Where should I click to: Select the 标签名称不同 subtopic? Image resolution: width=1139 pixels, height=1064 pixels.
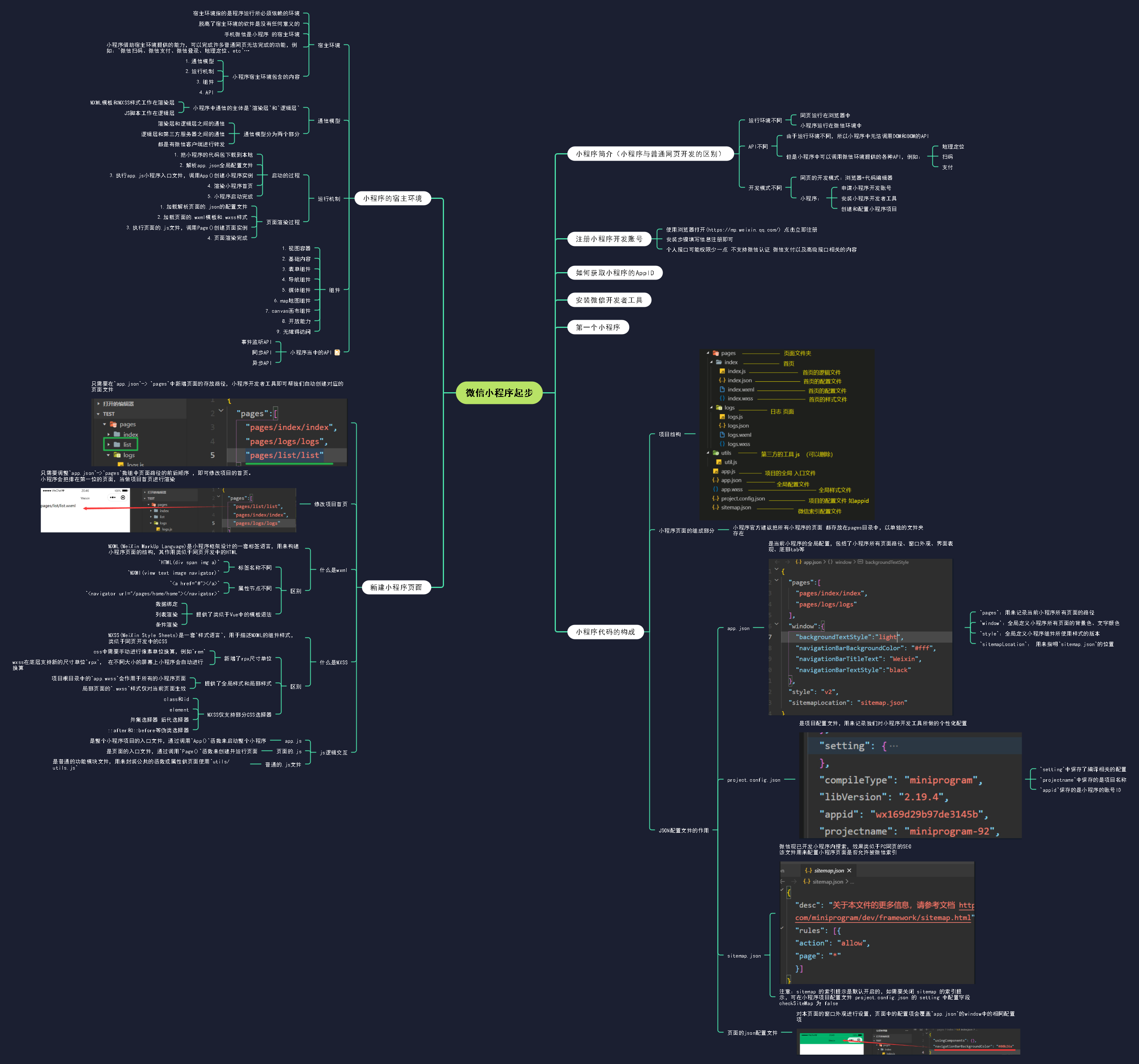[255, 568]
